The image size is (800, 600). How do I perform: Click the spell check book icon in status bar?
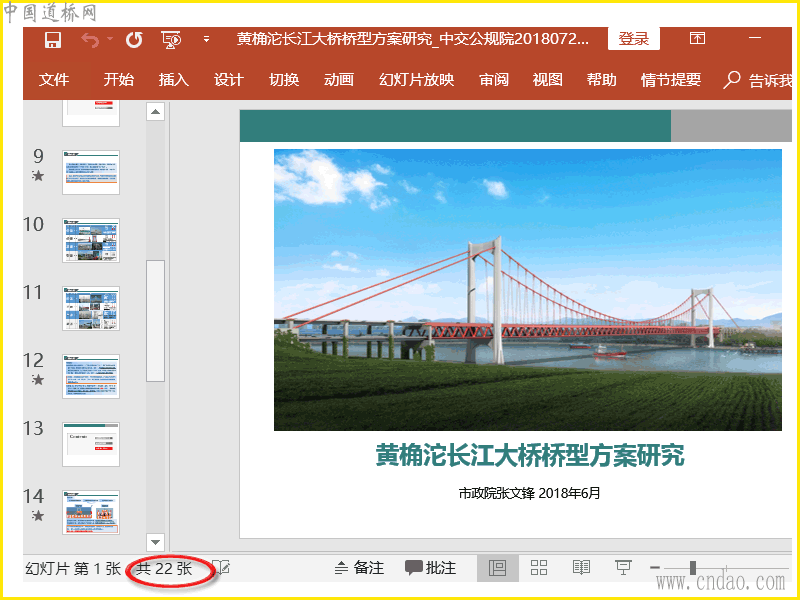[x=221, y=567]
